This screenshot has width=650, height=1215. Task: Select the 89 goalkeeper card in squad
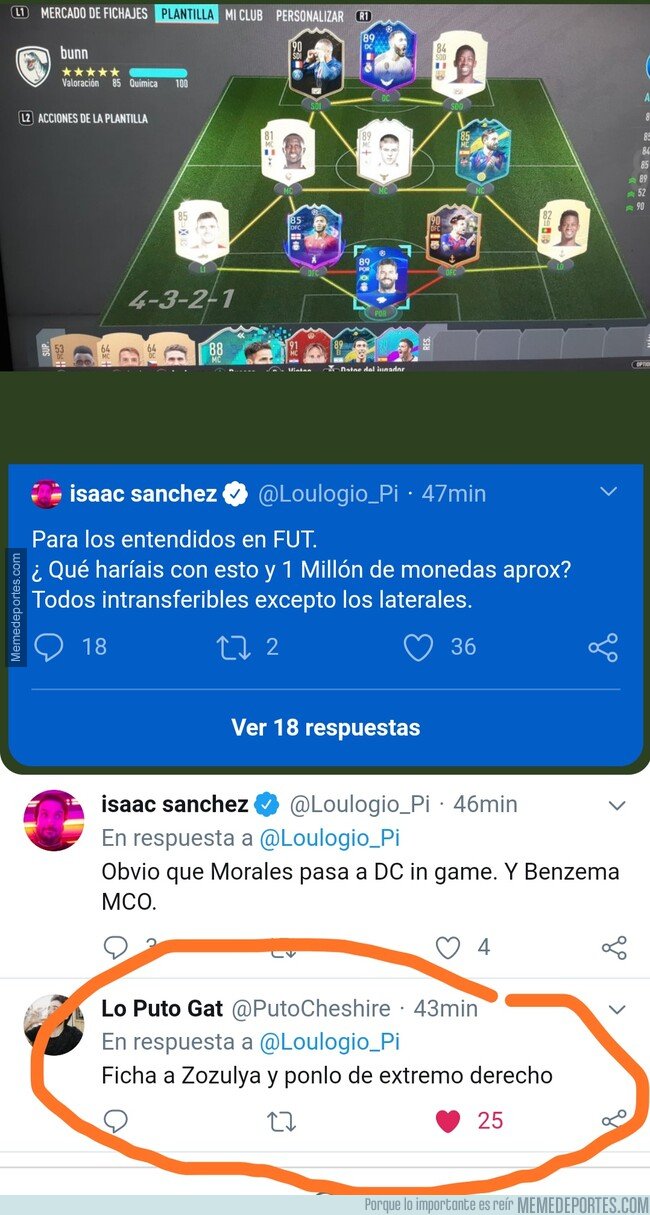coord(383,277)
